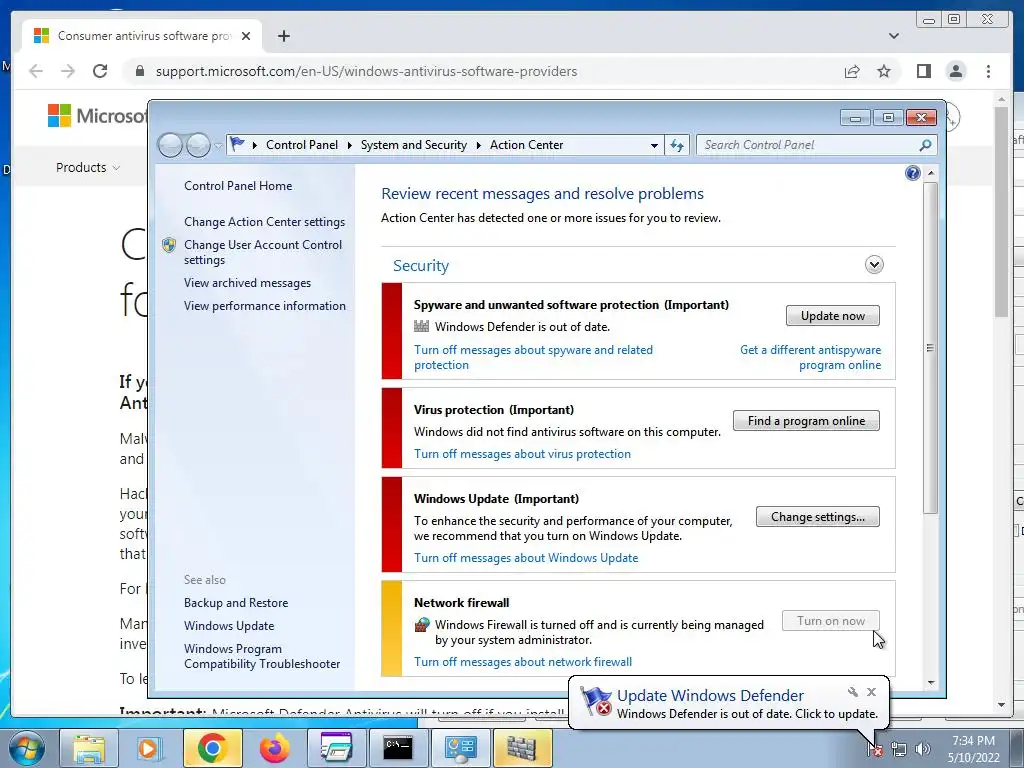Open View archived messages
1024x768 pixels.
pos(247,283)
